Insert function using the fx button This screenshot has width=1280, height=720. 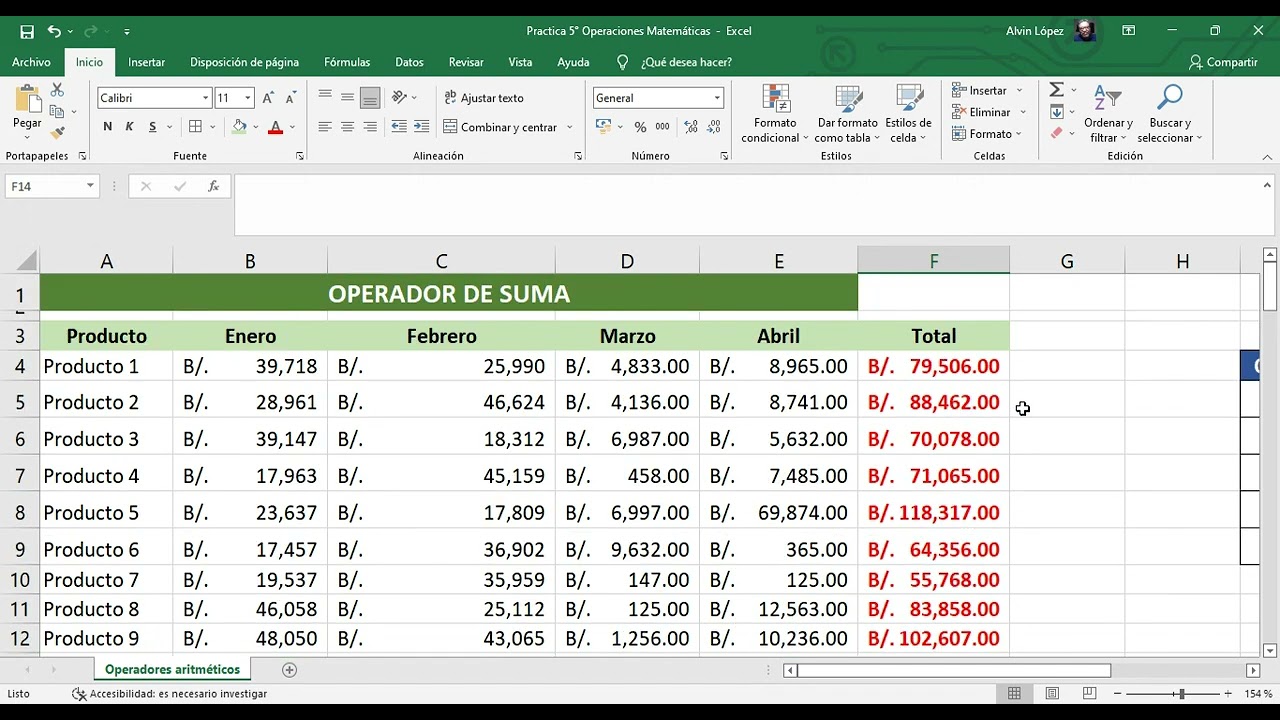point(213,186)
